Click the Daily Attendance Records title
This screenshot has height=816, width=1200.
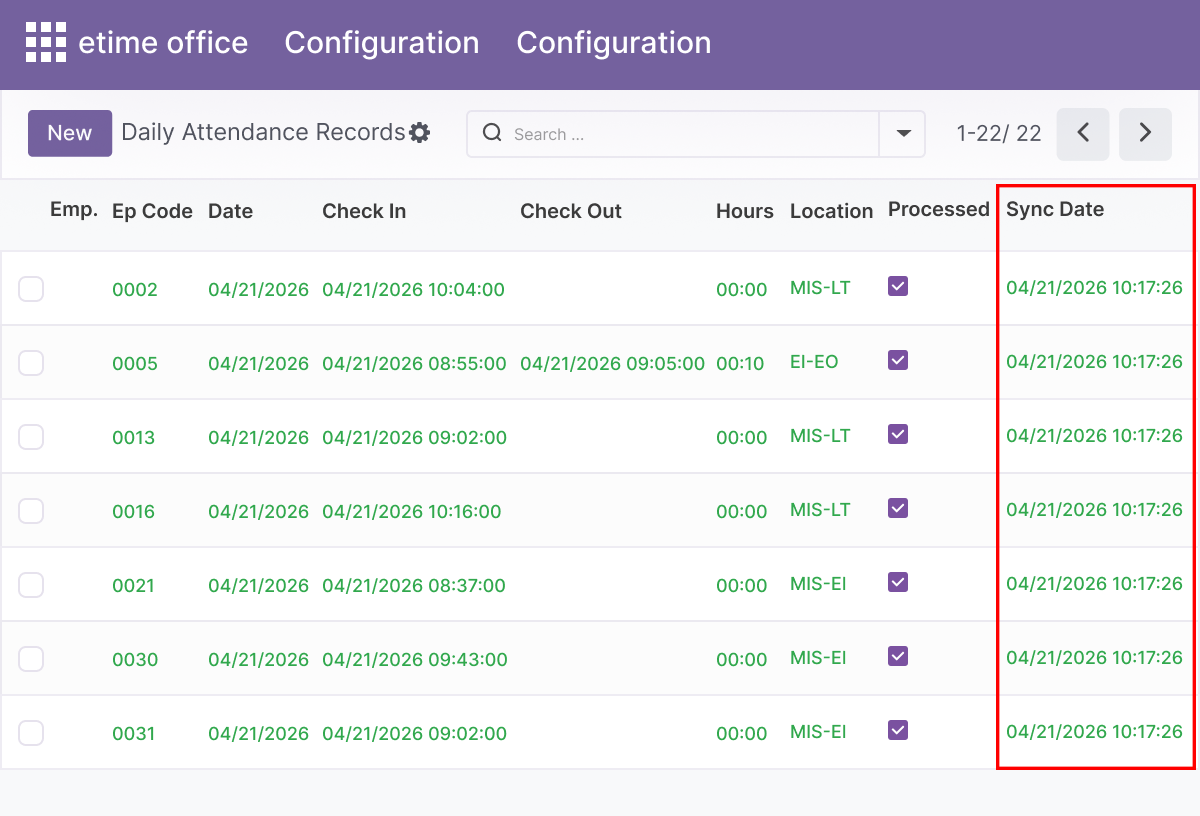click(x=263, y=133)
